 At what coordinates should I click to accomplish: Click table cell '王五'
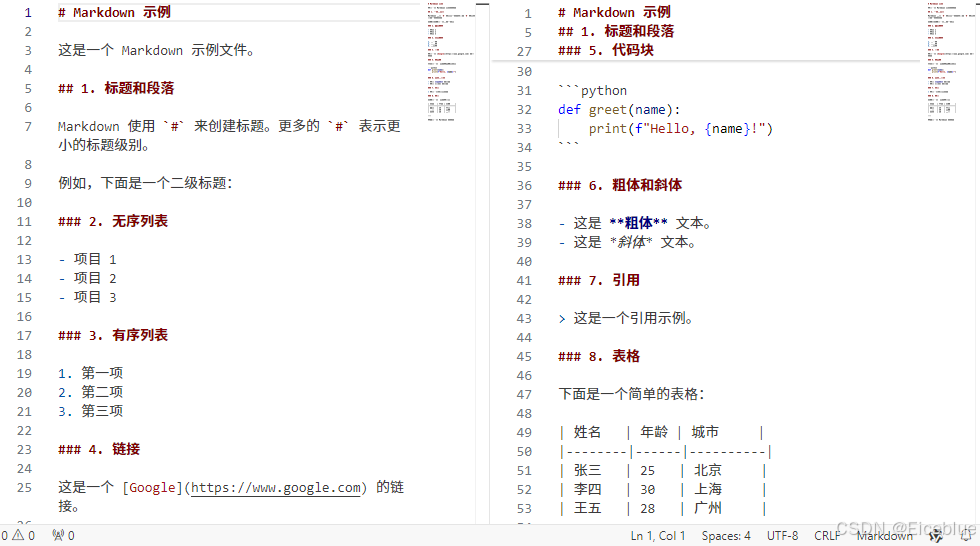click(587, 509)
